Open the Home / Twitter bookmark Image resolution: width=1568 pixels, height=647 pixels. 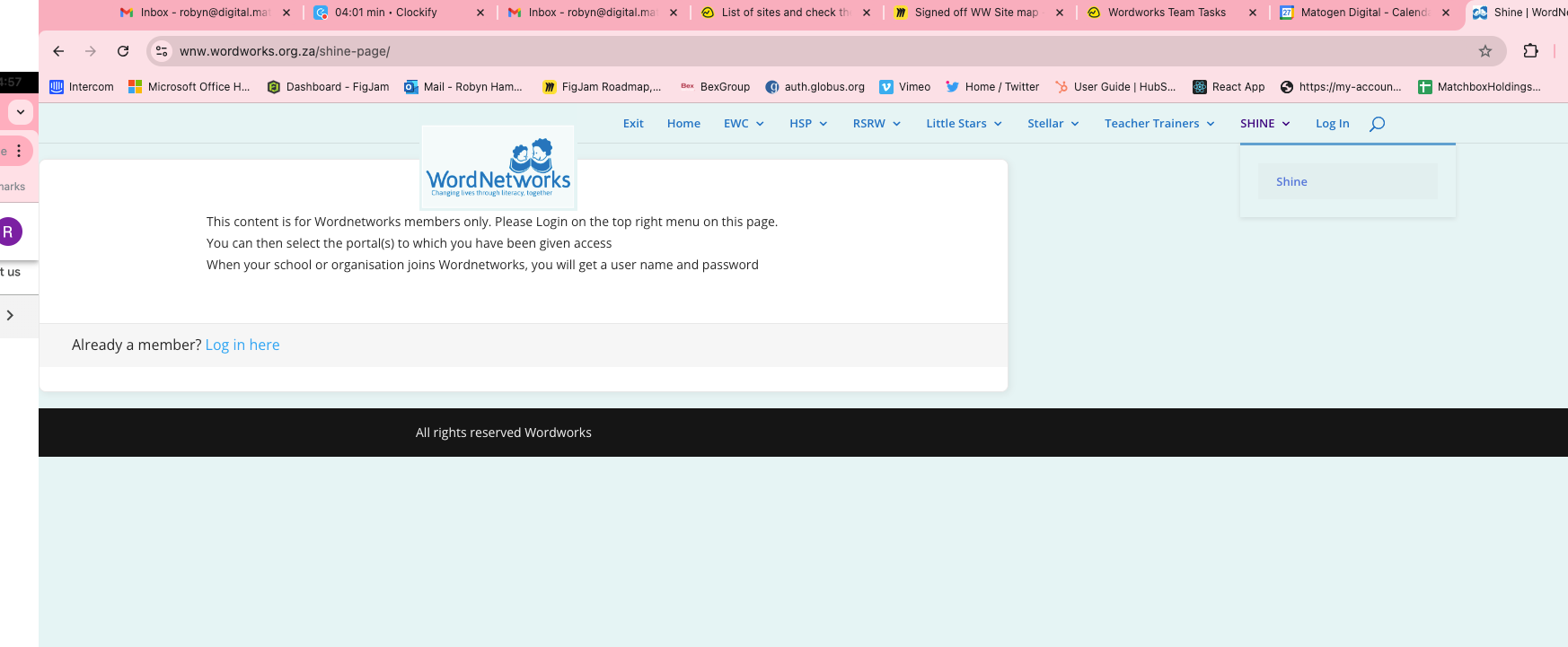click(992, 87)
